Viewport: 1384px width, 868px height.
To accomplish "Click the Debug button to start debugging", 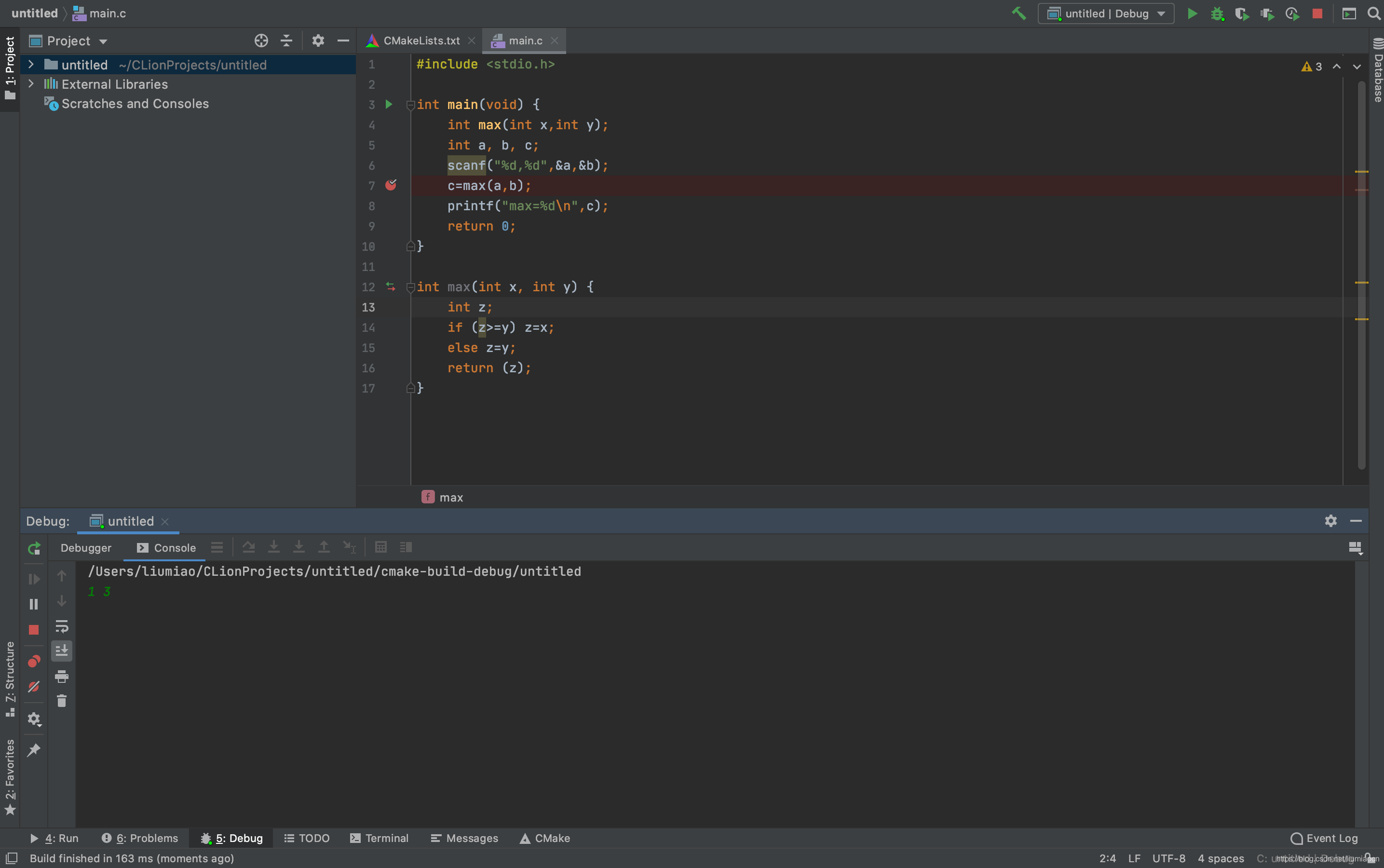I will click(1217, 13).
